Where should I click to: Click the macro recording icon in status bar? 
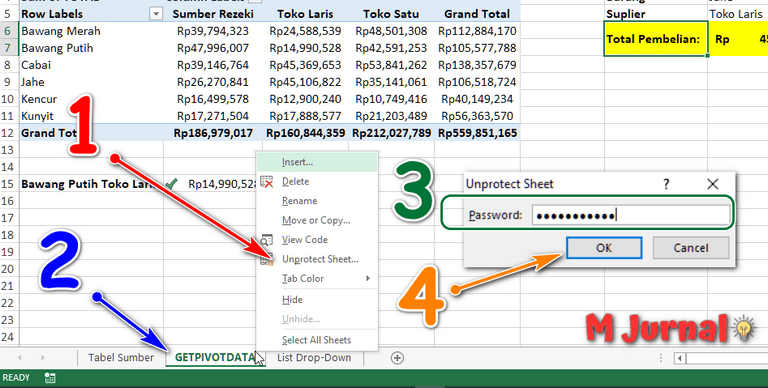(x=49, y=378)
